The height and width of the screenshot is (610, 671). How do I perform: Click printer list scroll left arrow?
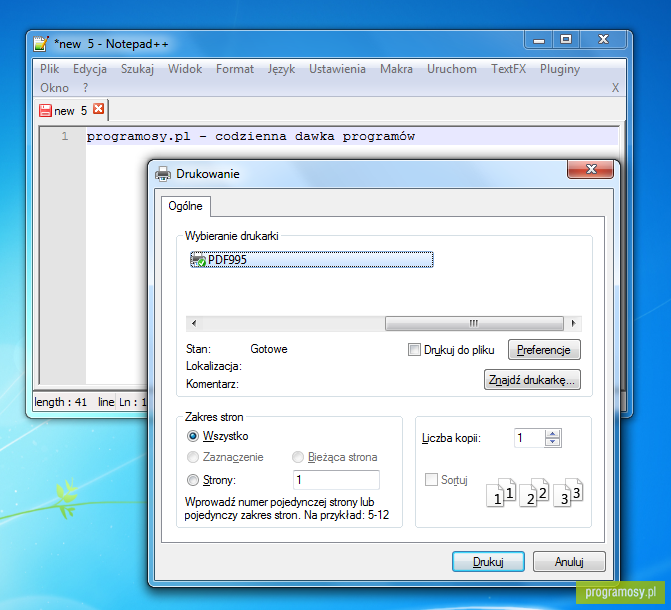click(194, 323)
